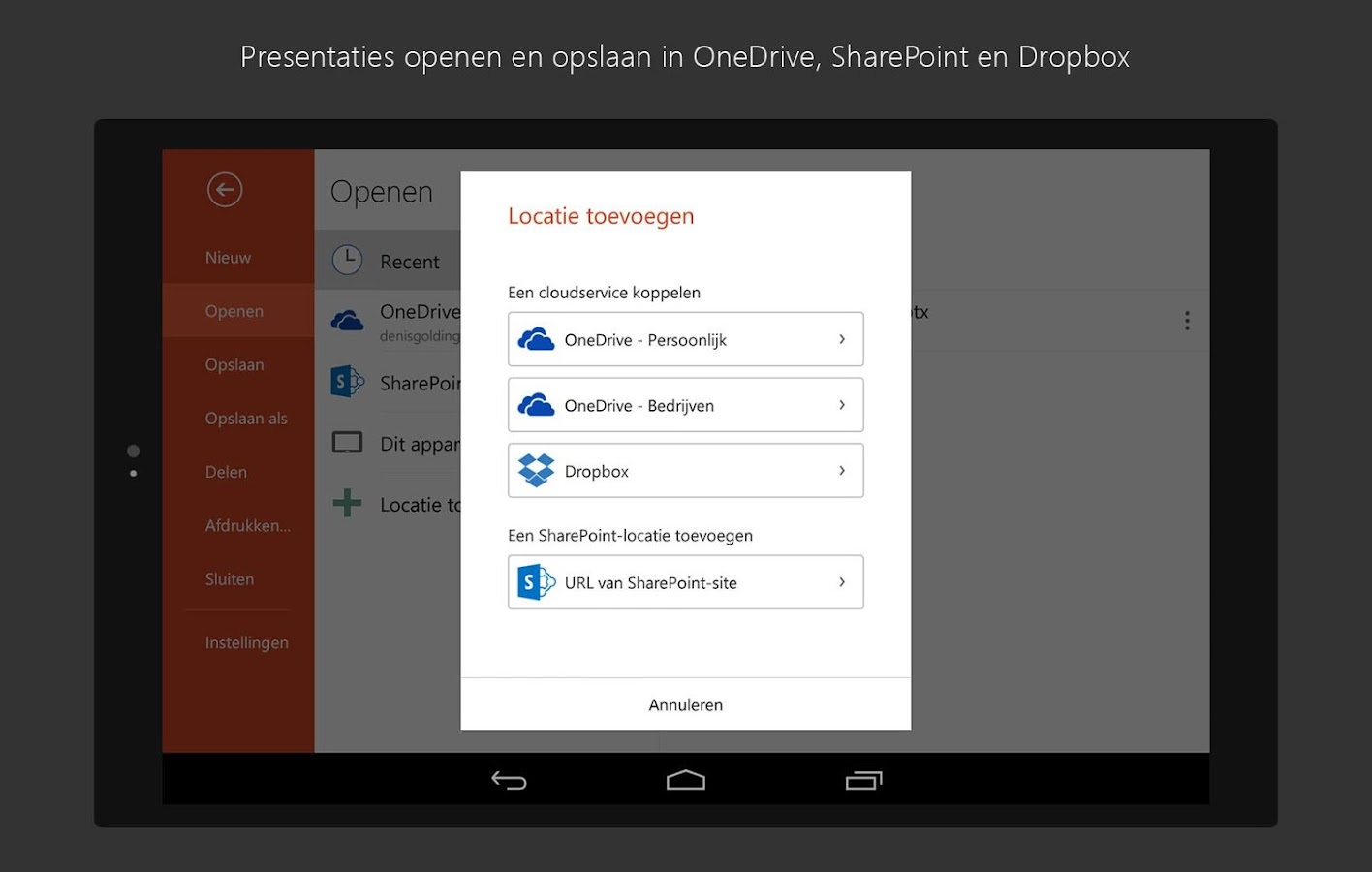Image resolution: width=1372 pixels, height=872 pixels.
Task: Expand the Dropbox row chevron
Action: pos(842,470)
